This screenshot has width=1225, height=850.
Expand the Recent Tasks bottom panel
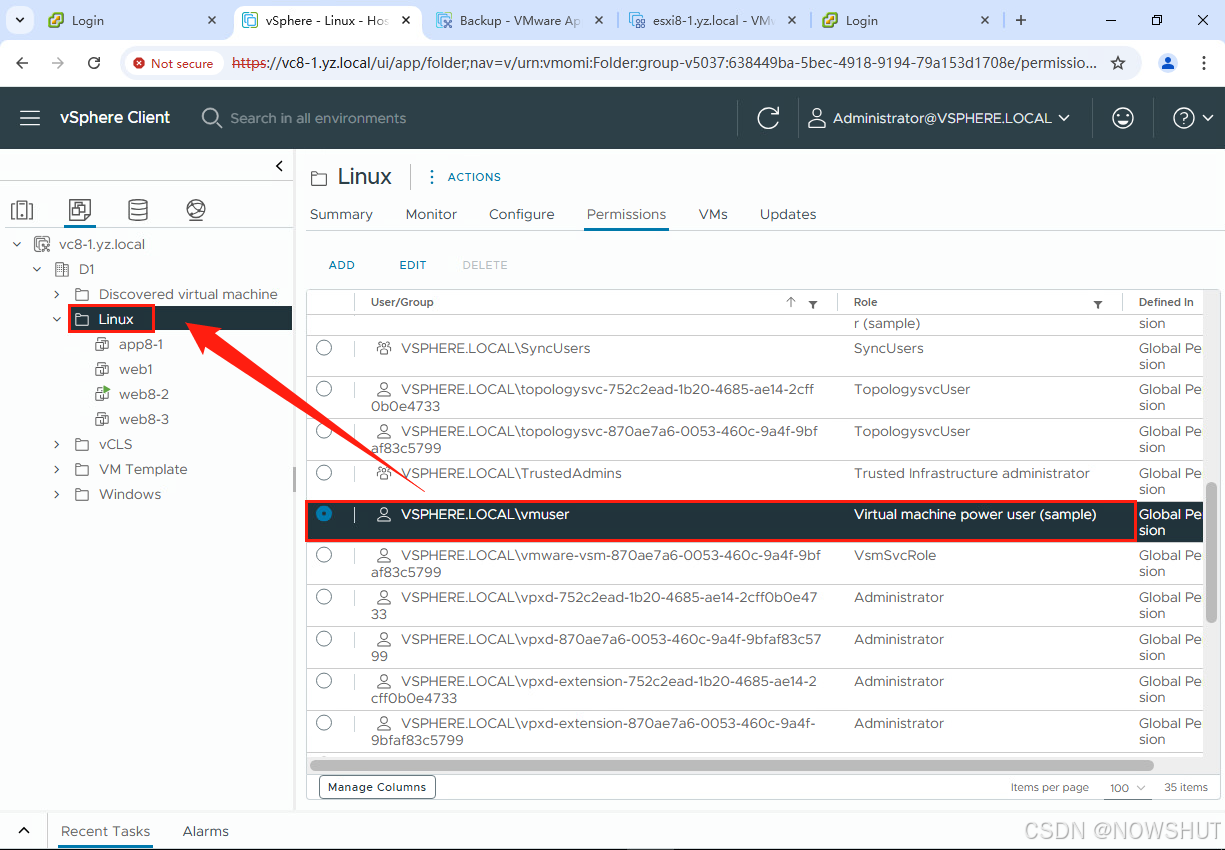tap(24, 831)
